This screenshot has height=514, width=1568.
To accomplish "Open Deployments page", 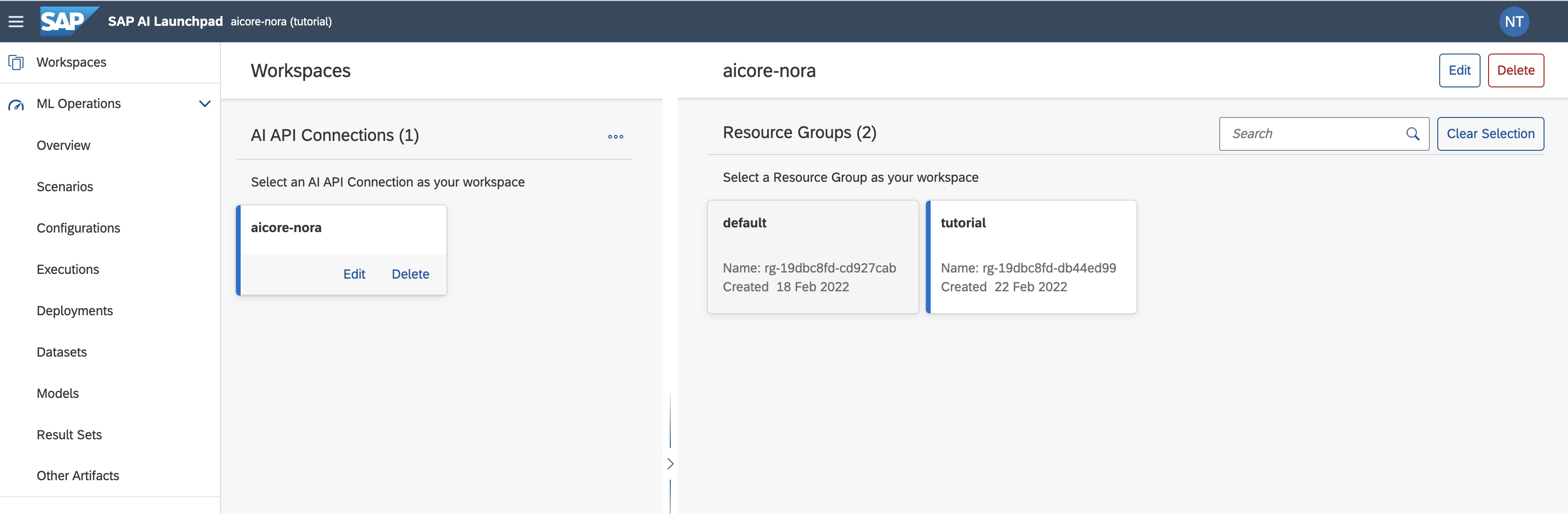I will tap(75, 311).
